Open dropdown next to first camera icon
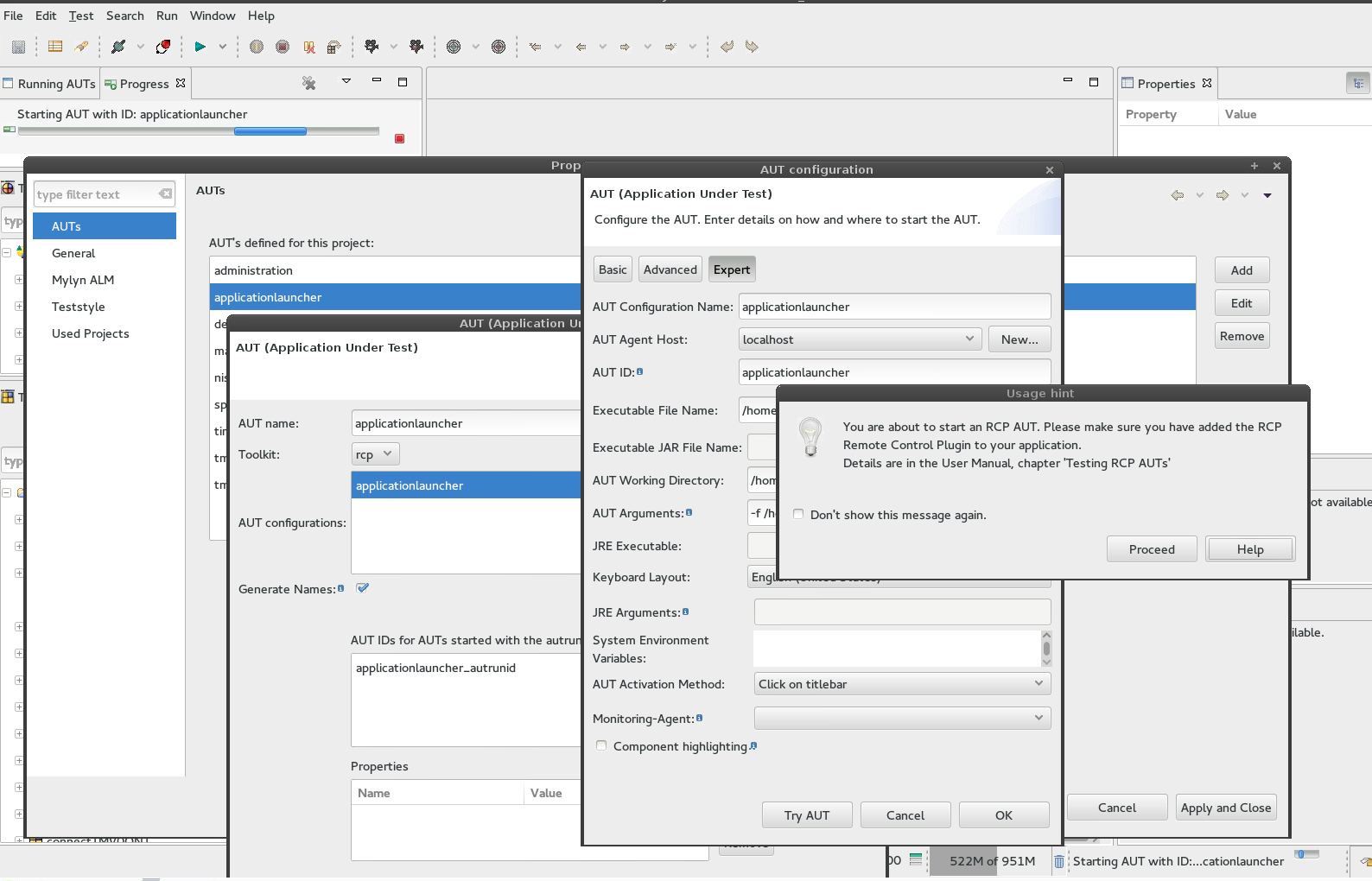1372x881 pixels. 394,47
